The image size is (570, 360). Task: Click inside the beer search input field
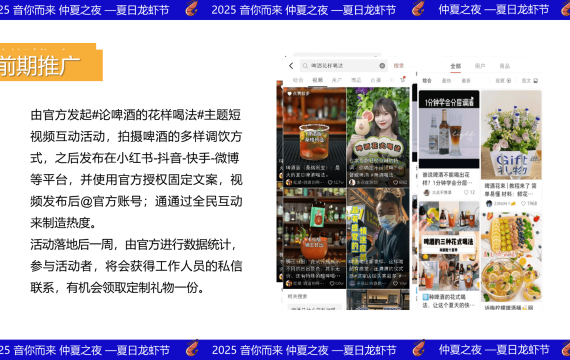[343, 66]
